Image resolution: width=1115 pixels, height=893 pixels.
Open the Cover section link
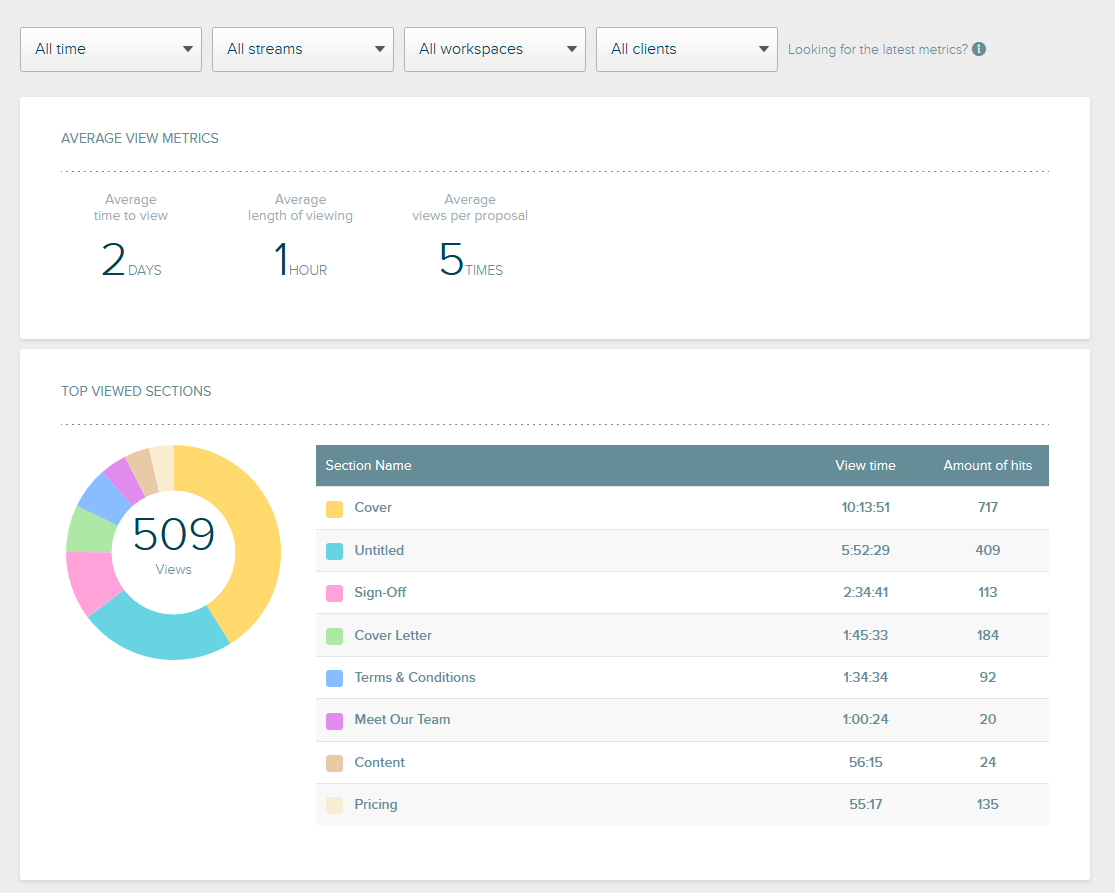[x=371, y=508]
